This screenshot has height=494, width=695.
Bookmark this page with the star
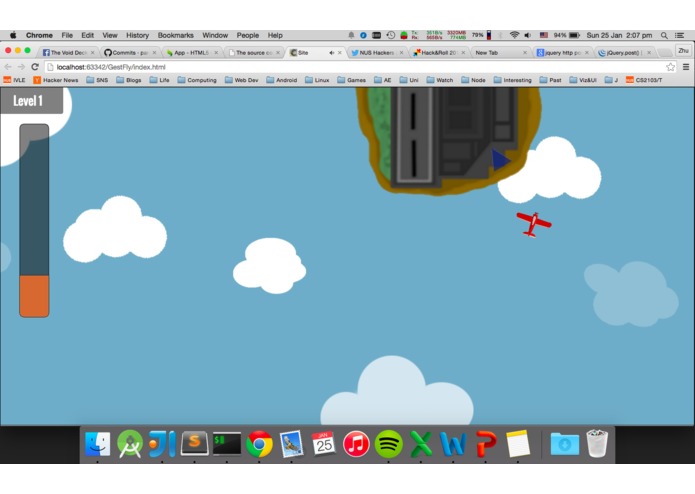click(x=670, y=67)
